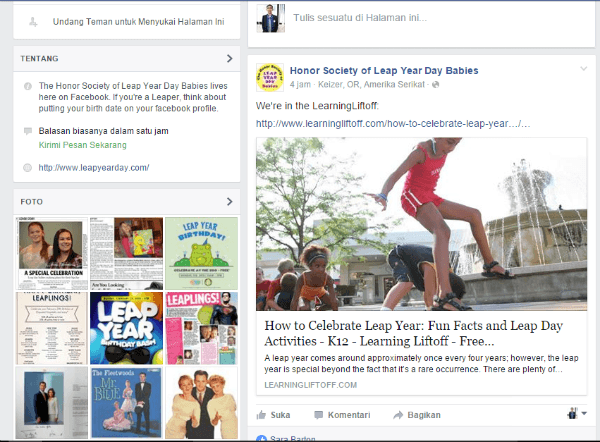Click the Keizer, OR location link
This screenshot has height=442, width=600.
click(371, 85)
